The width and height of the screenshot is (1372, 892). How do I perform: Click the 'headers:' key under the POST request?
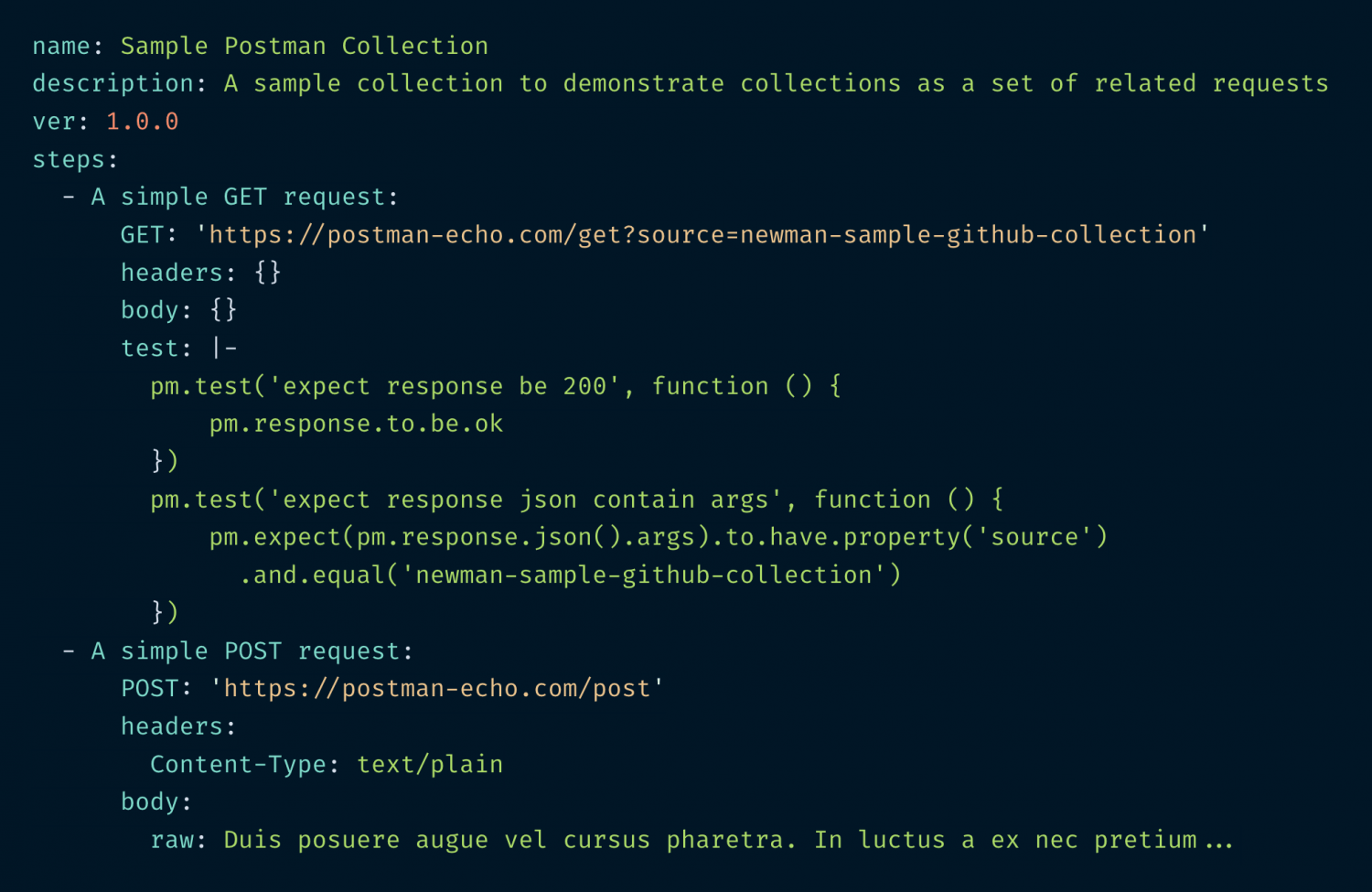[x=178, y=726]
